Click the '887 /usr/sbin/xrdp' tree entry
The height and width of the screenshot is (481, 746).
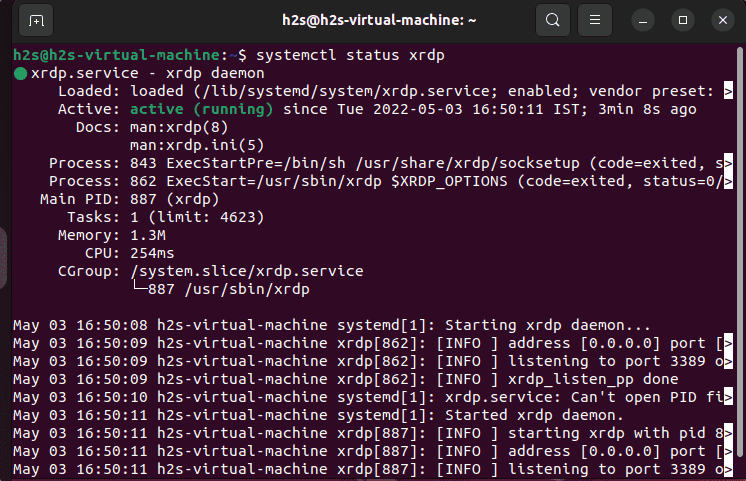[229, 289]
